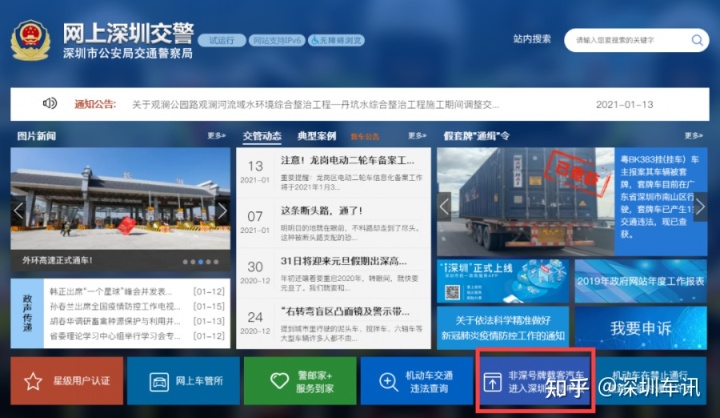The height and width of the screenshot is (418, 720).
Task: Click the speaker notice icon
Action: tap(50, 103)
